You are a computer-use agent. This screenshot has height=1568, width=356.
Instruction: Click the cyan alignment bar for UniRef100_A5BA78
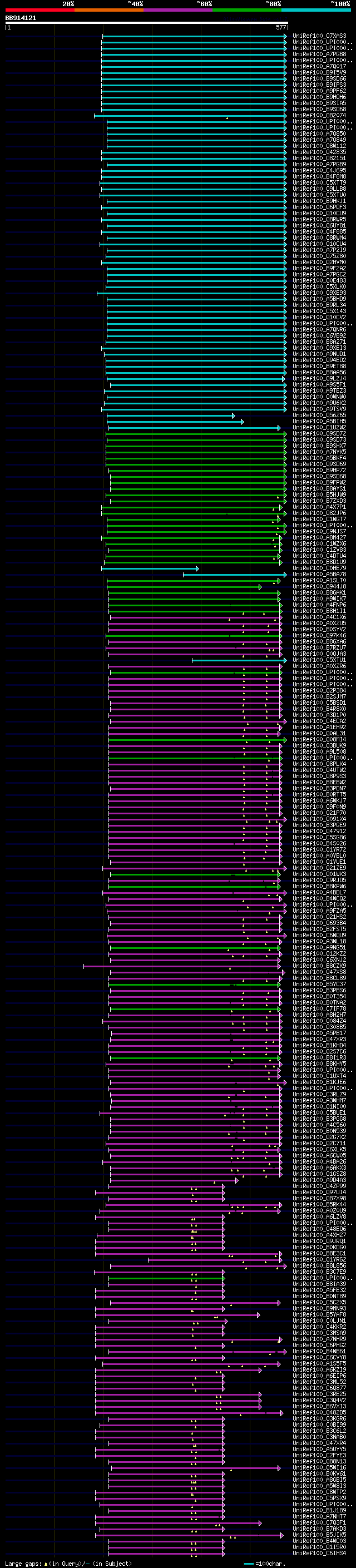pyautogui.click(x=235, y=574)
